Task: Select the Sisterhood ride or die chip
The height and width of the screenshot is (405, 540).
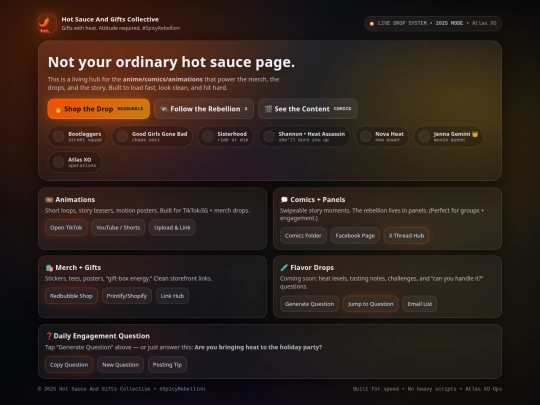Action: pos(225,136)
